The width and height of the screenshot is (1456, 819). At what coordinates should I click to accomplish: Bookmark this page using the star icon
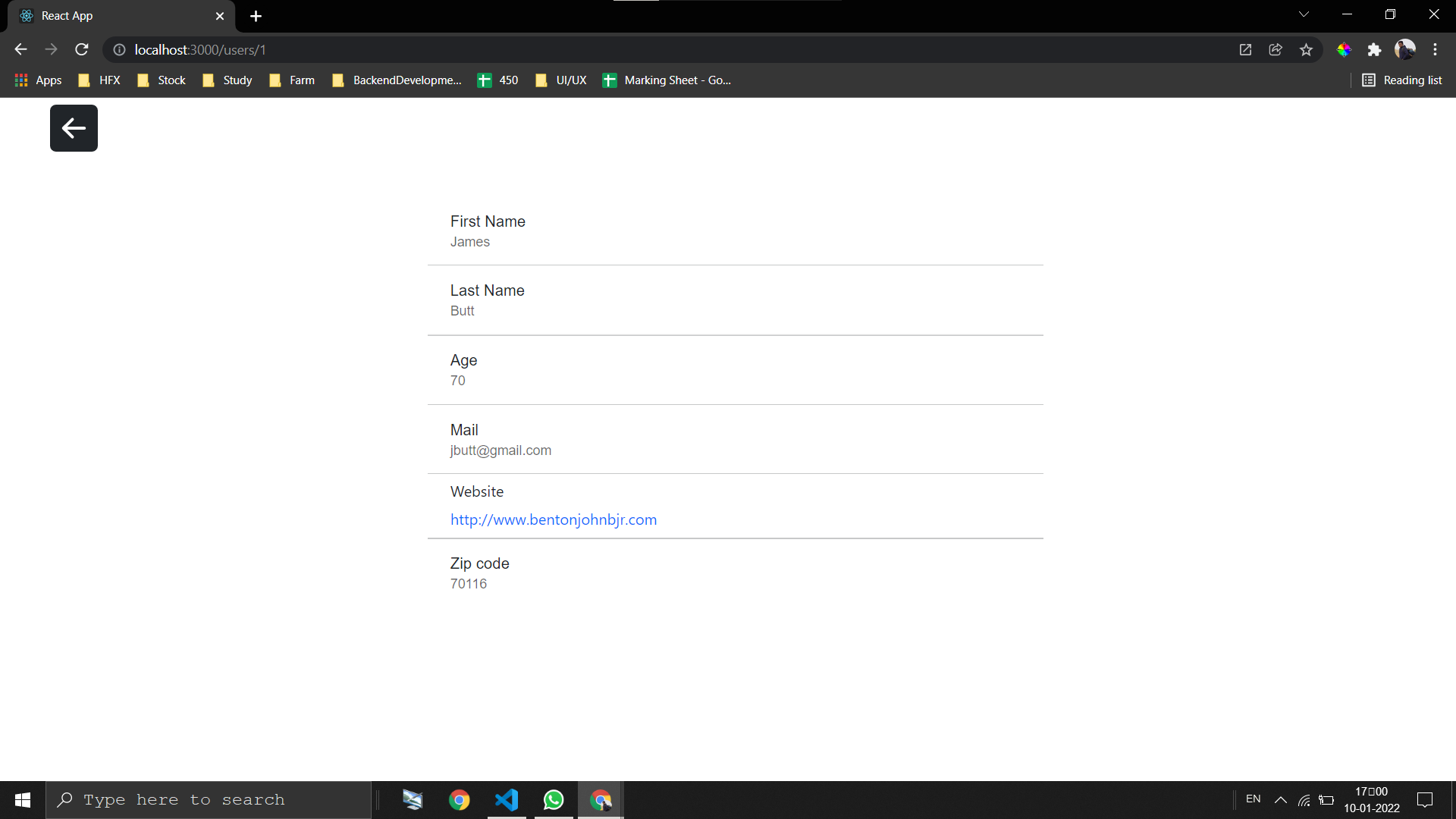(x=1306, y=49)
